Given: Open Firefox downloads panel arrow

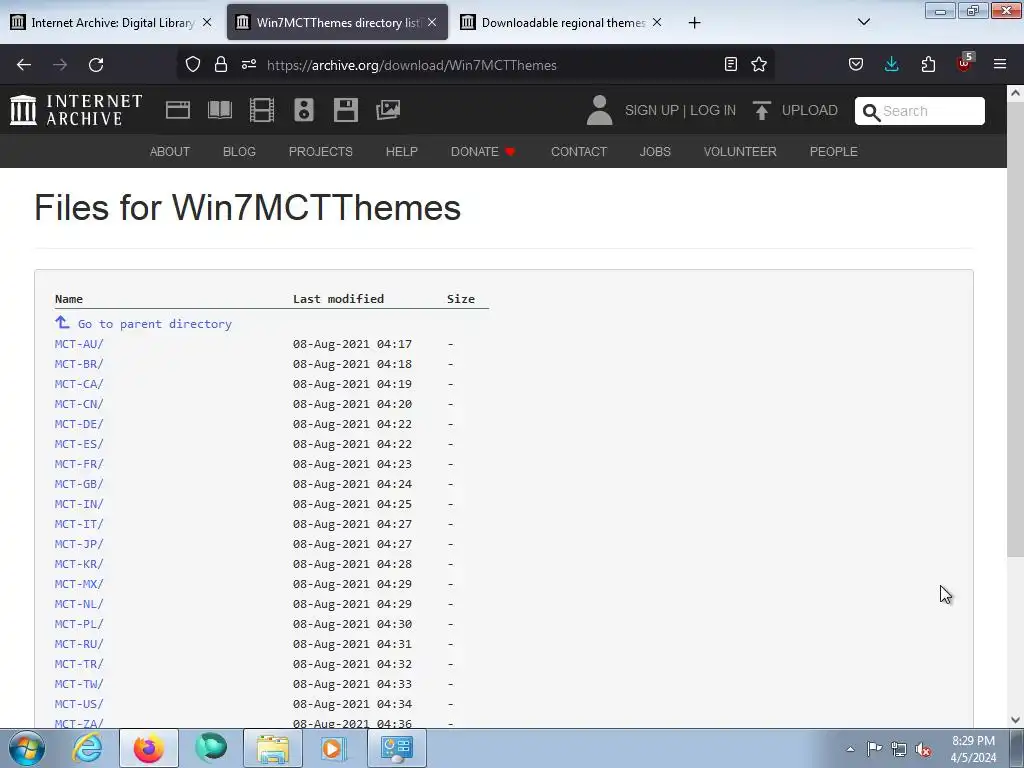Looking at the screenshot, I should coord(891,64).
